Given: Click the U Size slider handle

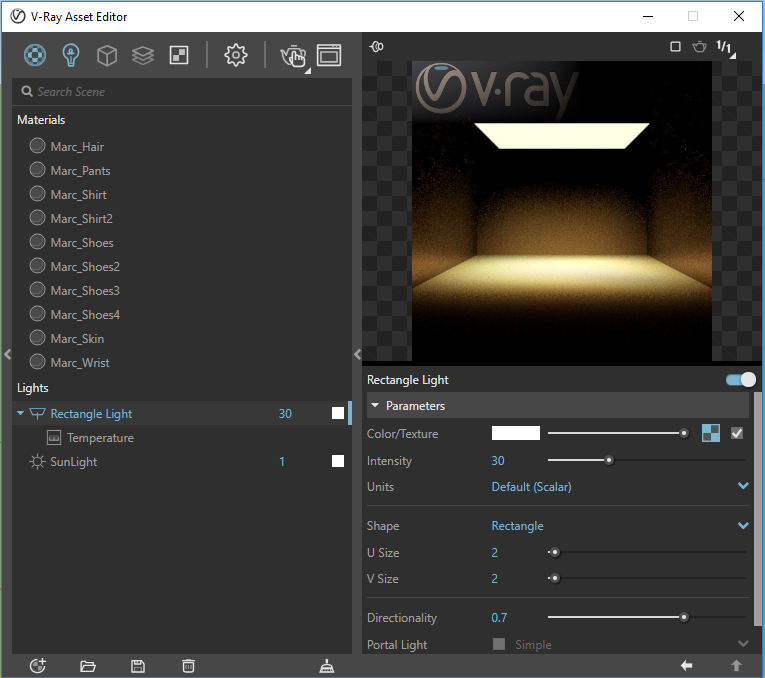Looking at the screenshot, I should [555, 552].
